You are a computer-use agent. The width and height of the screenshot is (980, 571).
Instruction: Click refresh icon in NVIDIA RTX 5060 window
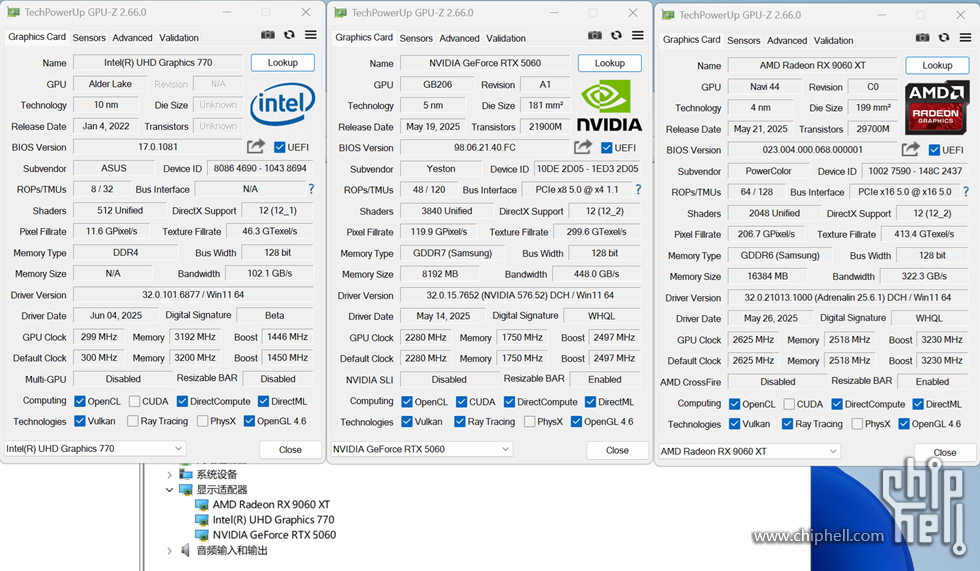click(x=616, y=36)
